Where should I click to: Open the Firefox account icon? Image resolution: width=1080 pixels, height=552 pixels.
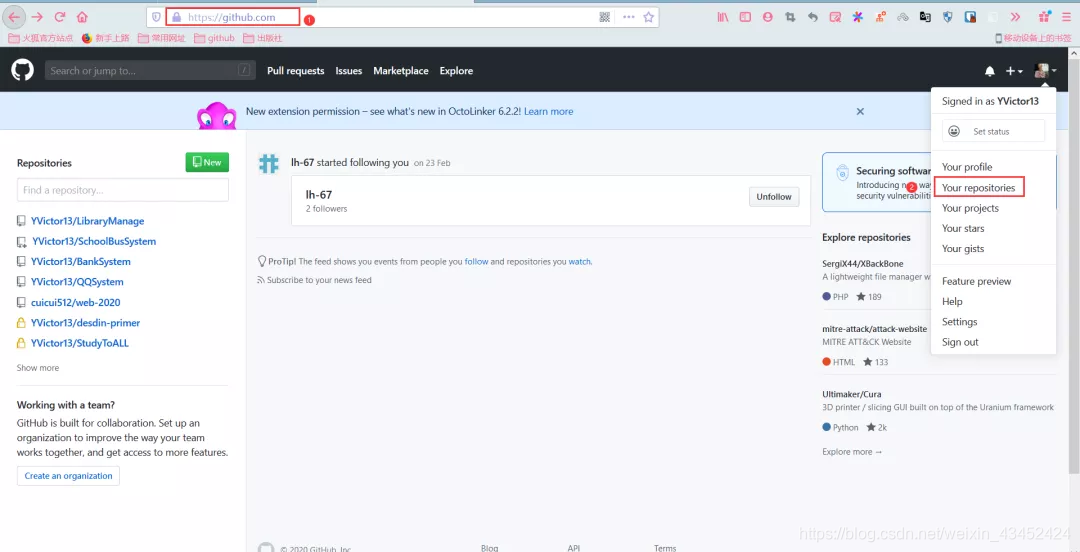[x=767, y=17]
